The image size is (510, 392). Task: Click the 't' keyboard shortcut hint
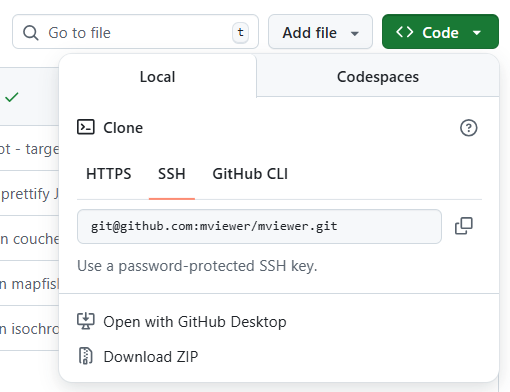click(x=240, y=32)
